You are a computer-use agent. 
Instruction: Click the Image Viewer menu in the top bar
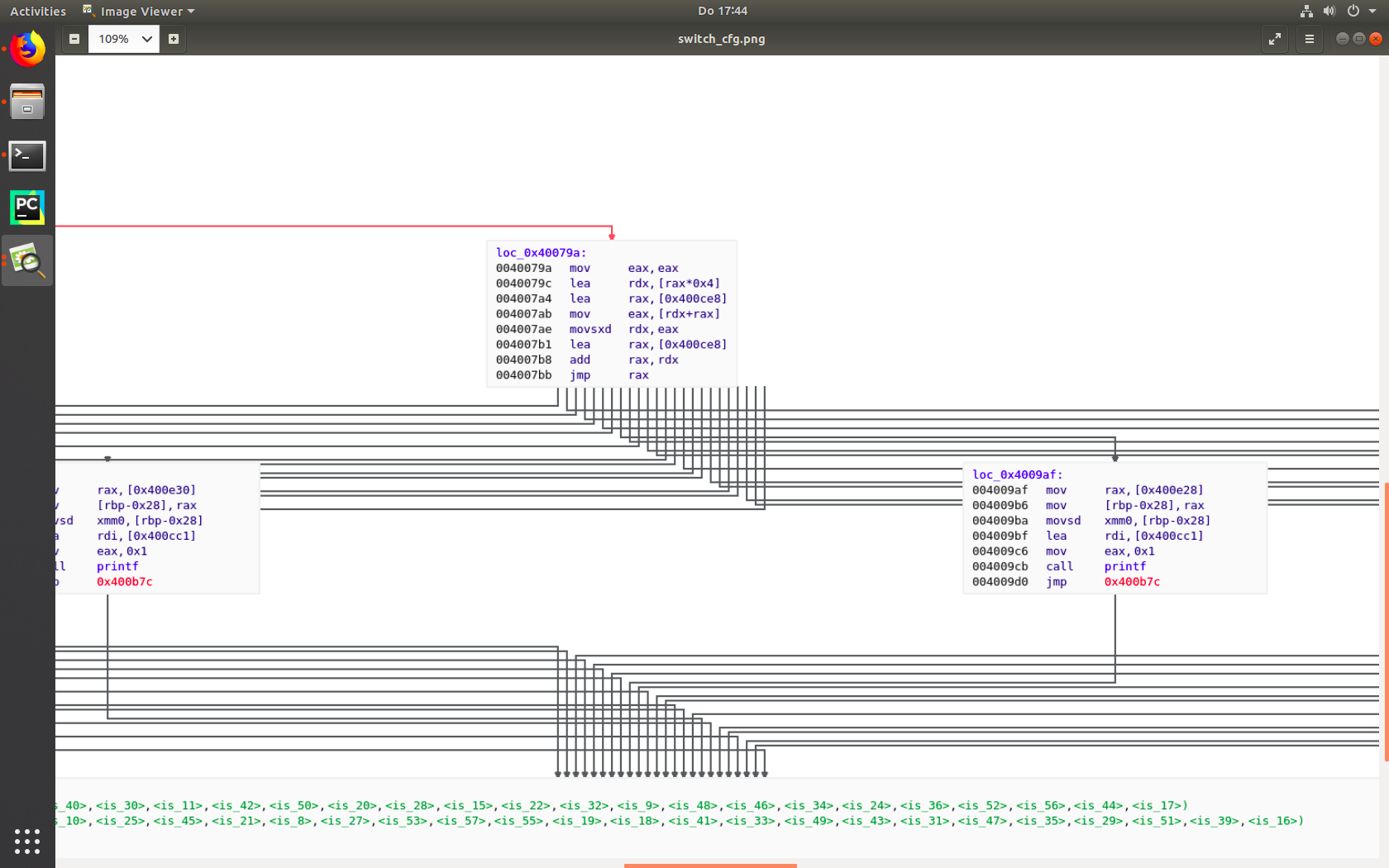click(x=138, y=11)
